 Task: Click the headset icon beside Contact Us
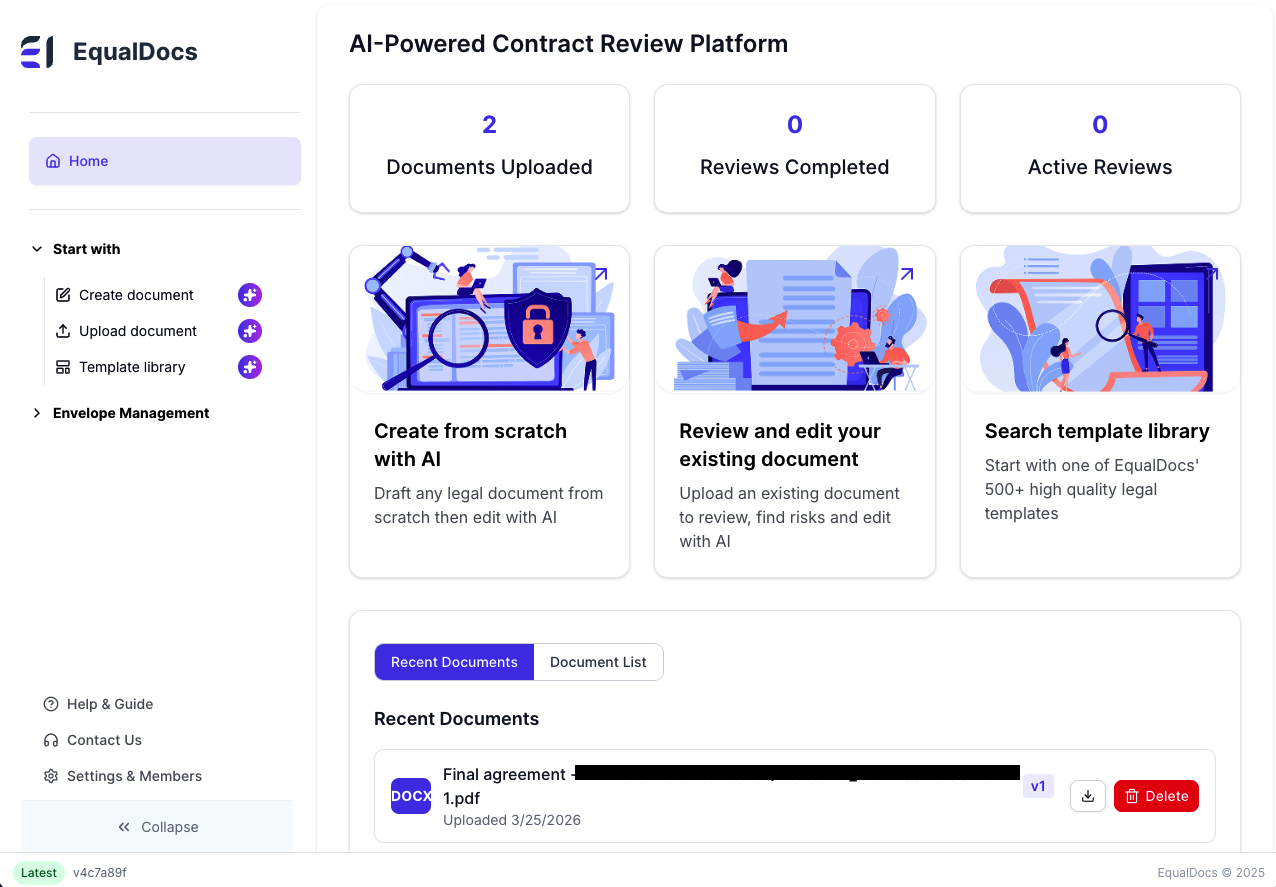click(51, 740)
